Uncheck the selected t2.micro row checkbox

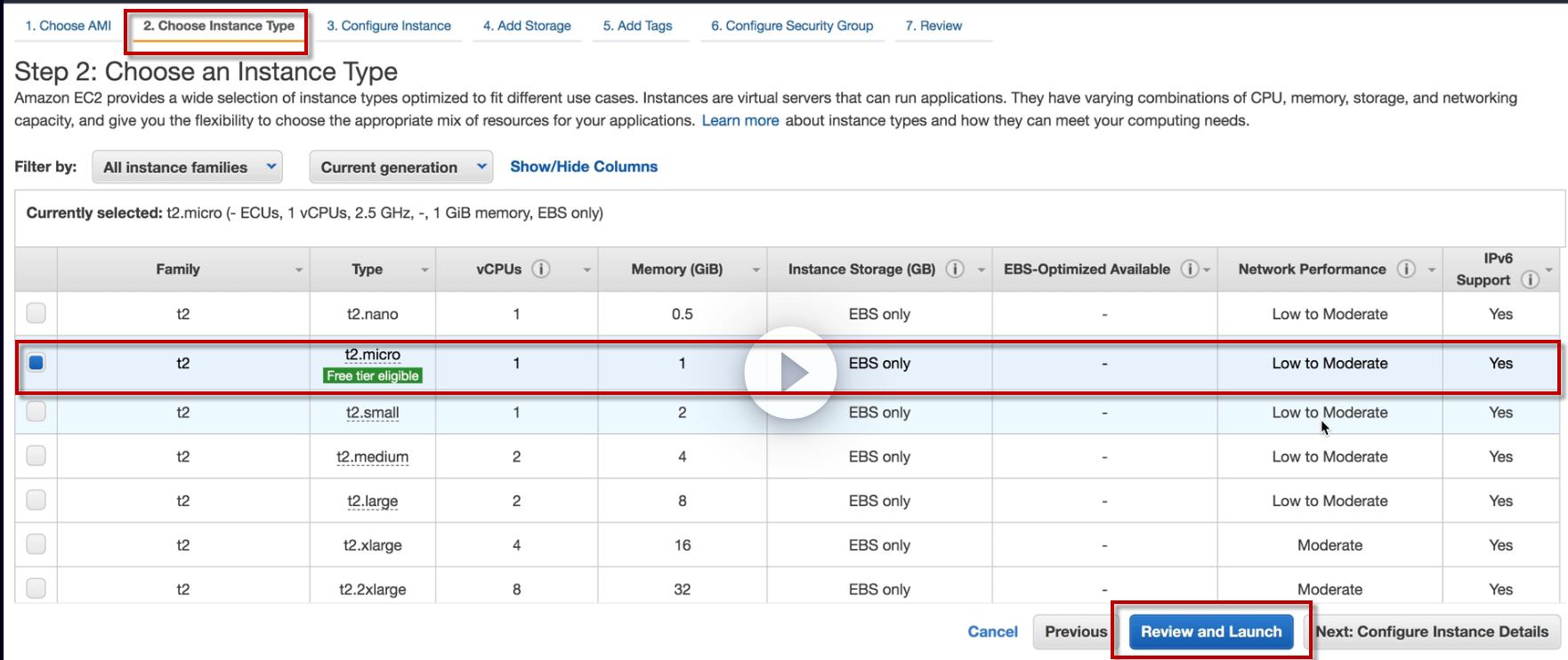pos(36,362)
